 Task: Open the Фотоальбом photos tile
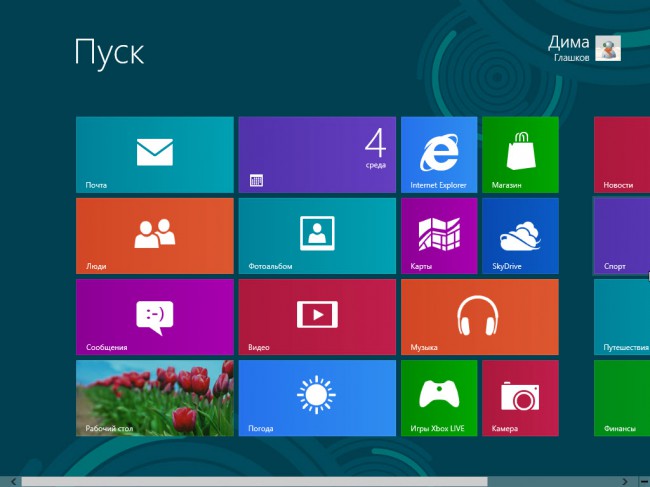317,236
